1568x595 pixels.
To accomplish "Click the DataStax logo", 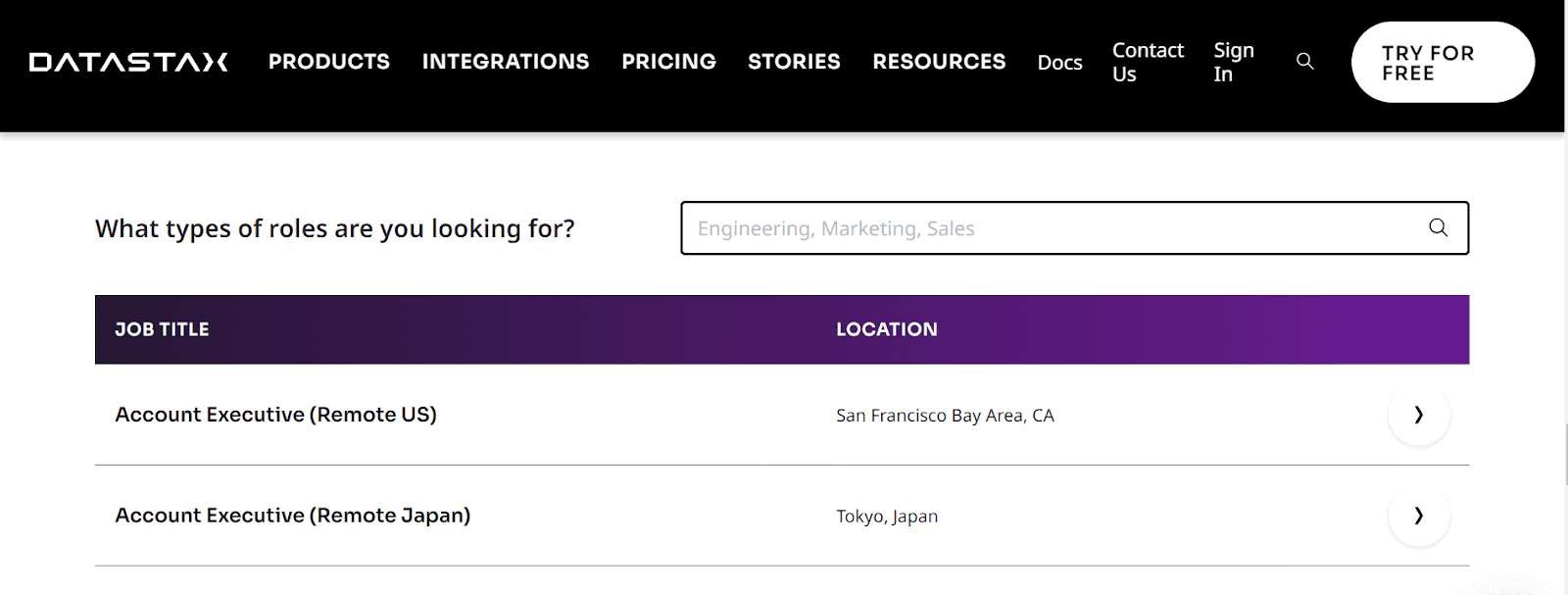I will 128,62.
